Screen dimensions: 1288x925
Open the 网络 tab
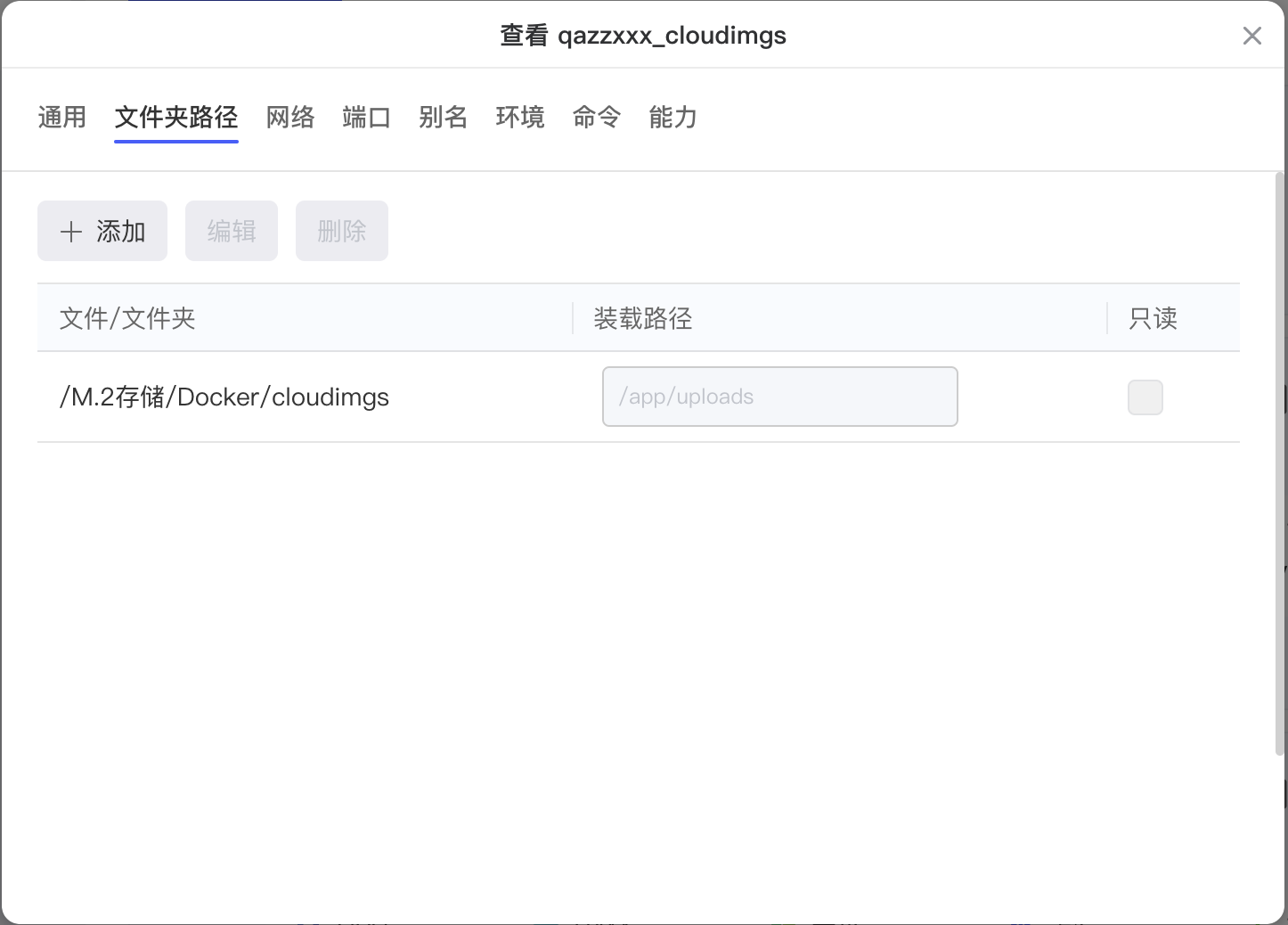(290, 117)
